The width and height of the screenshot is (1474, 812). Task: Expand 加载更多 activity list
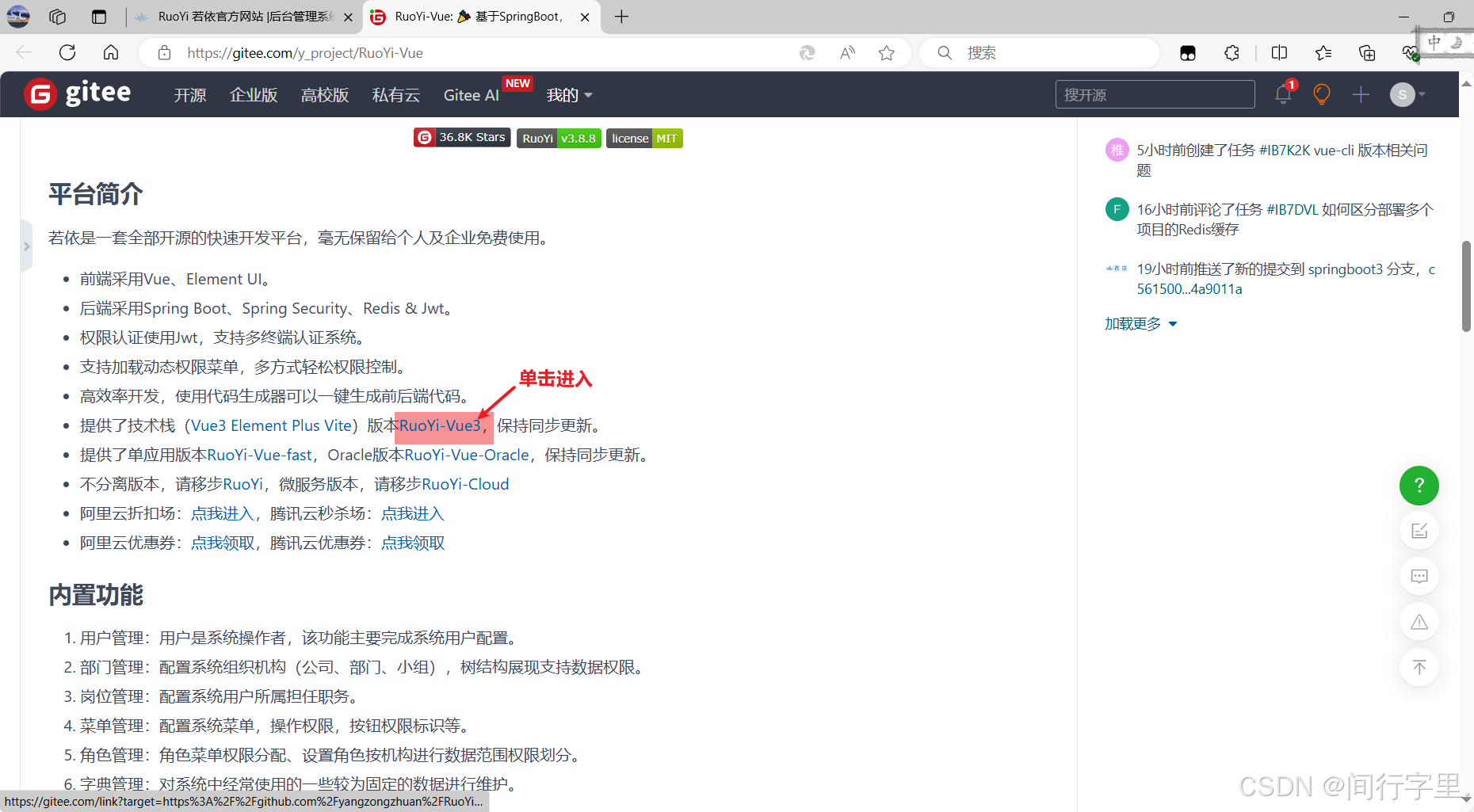pos(1141,323)
